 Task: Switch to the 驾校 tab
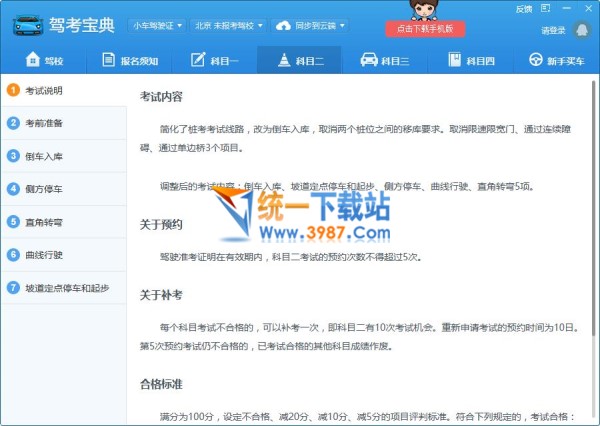coord(44,60)
